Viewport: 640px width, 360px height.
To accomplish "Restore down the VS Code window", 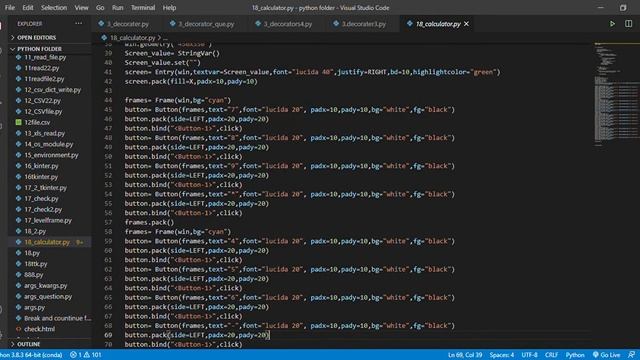I will pos(623,8).
